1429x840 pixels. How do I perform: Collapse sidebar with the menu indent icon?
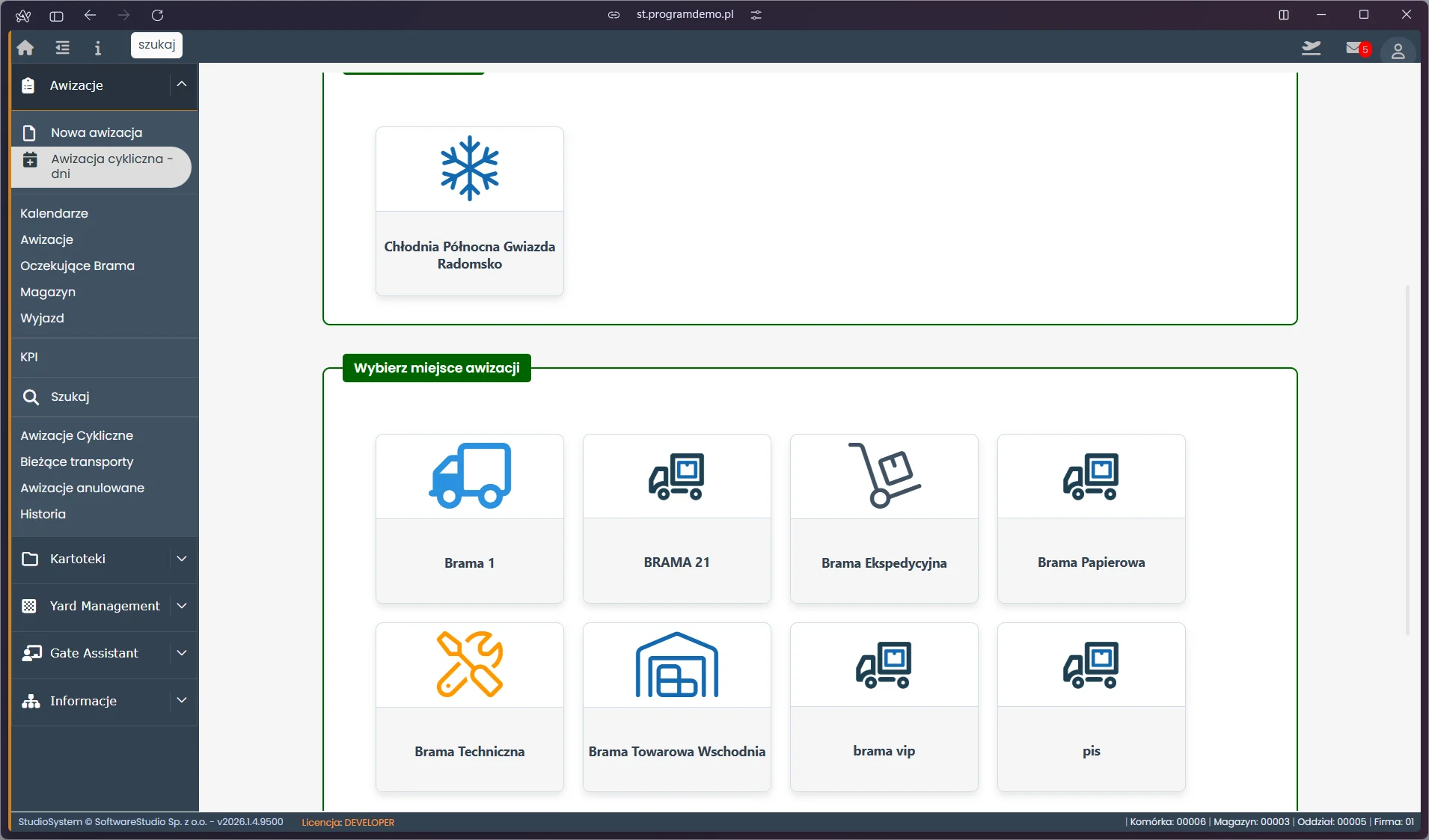click(x=63, y=48)
